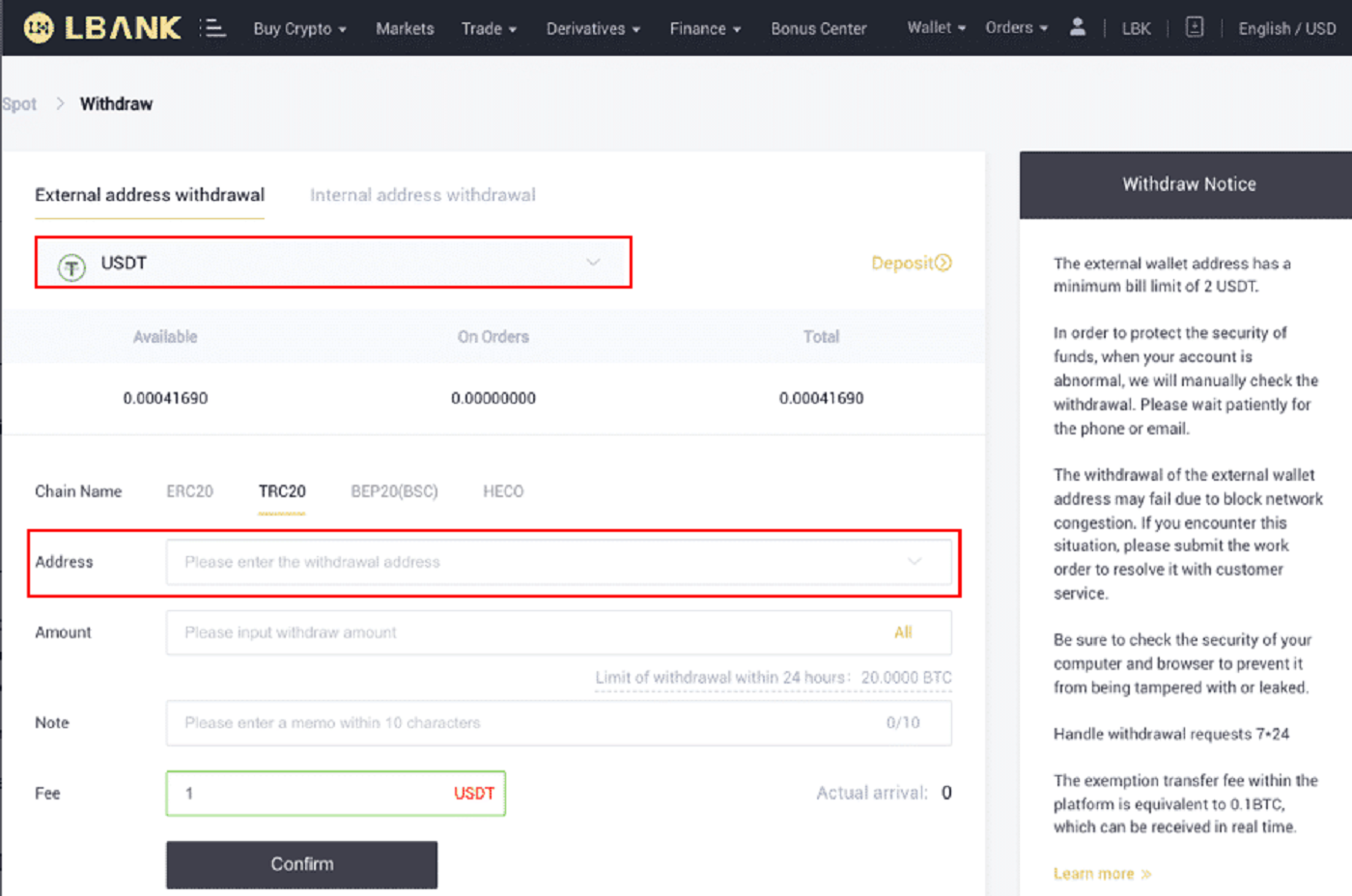Open the LBK token page
The height and width of the screenshot is (896, 1352).
pyautogui.click(x=1136, y=29)
